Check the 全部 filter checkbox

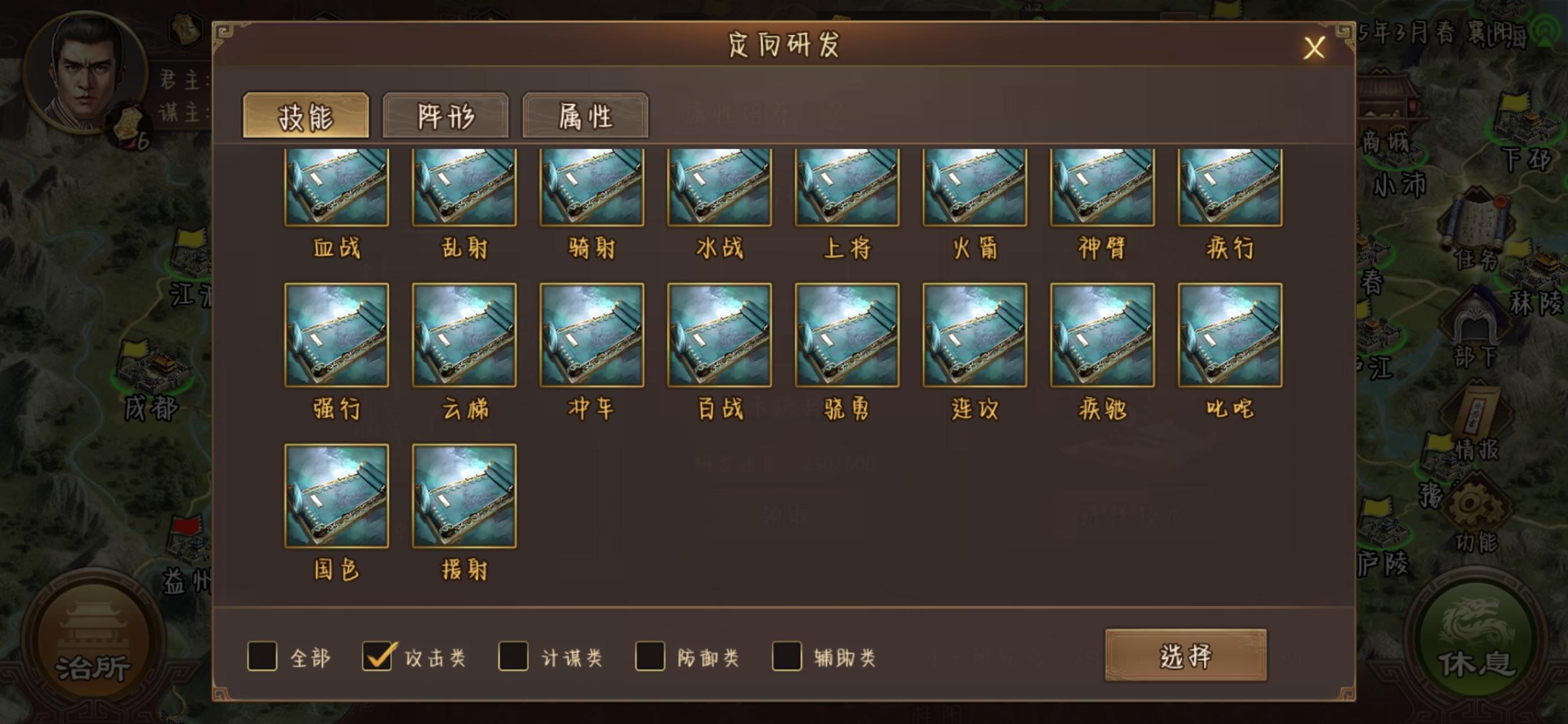[262, 656]
